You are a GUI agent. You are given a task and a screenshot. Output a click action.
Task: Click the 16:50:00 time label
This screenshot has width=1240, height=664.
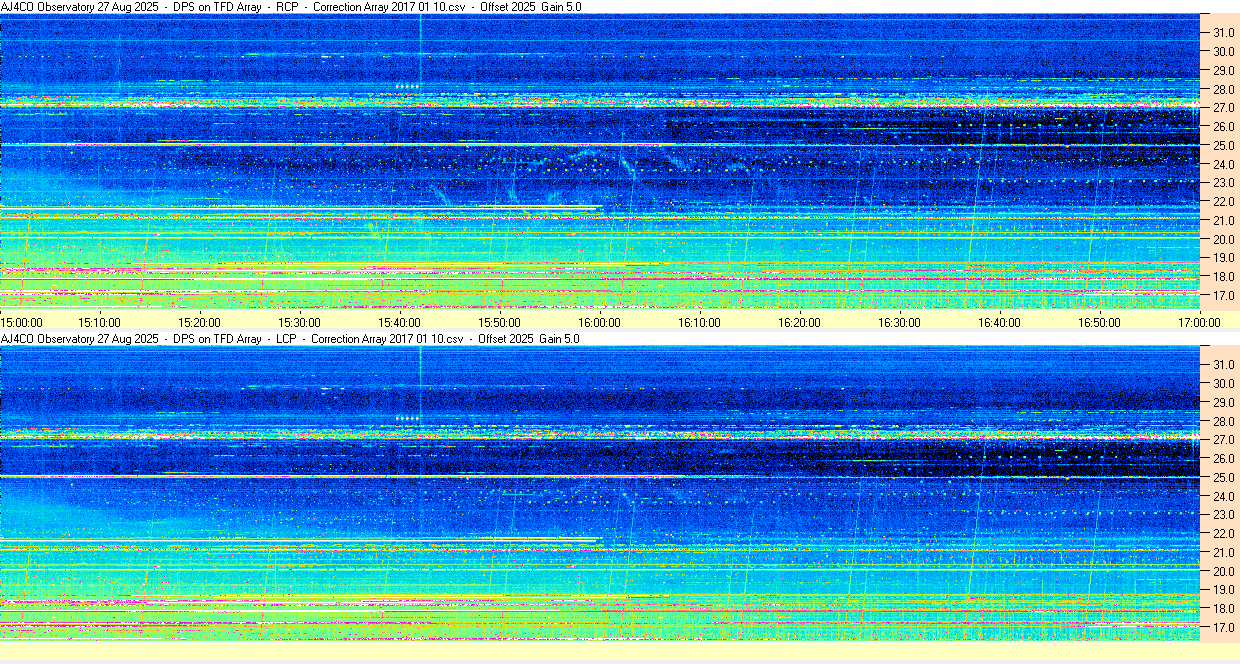click(x=1100, y=322)
